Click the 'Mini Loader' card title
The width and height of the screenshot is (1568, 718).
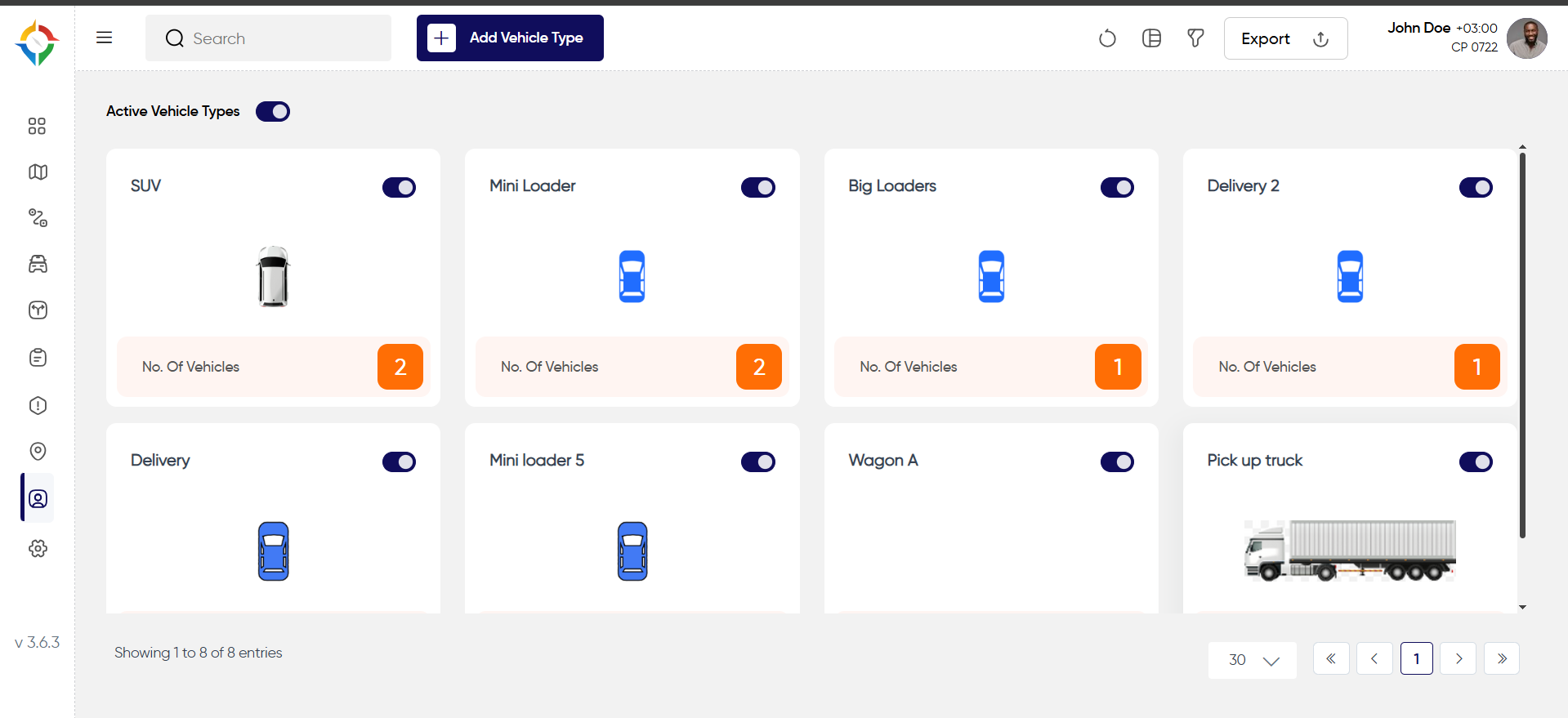pos(533,185)
